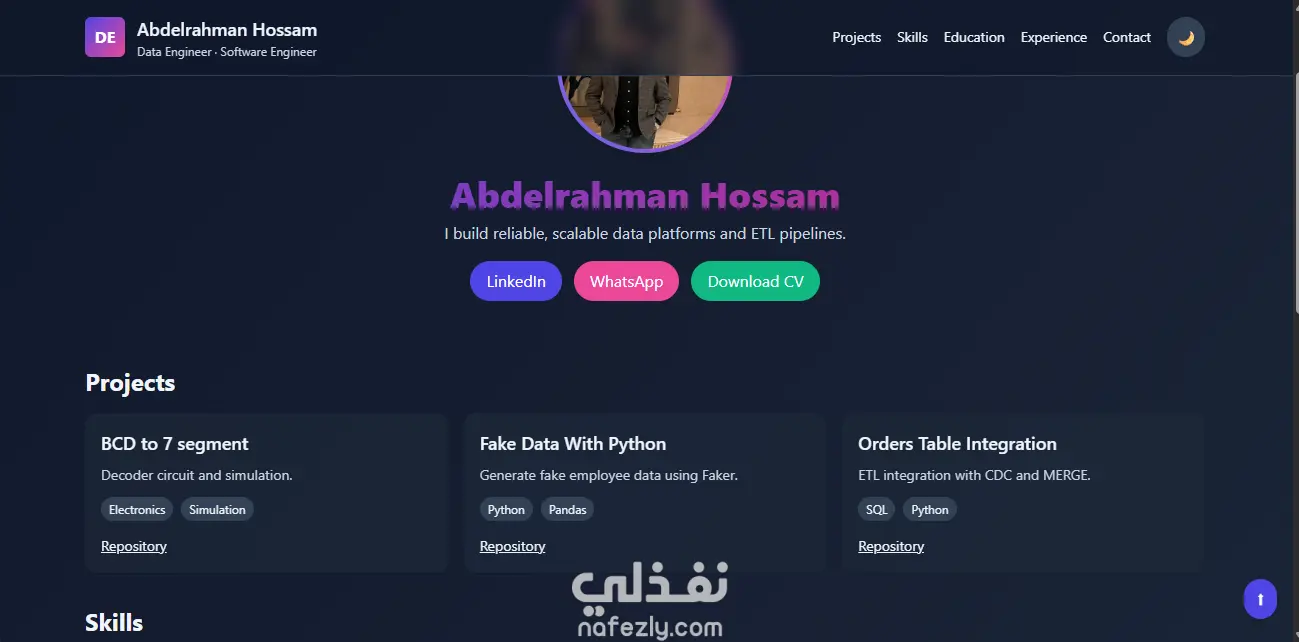Go to the Skills nav link

point(912,37)
